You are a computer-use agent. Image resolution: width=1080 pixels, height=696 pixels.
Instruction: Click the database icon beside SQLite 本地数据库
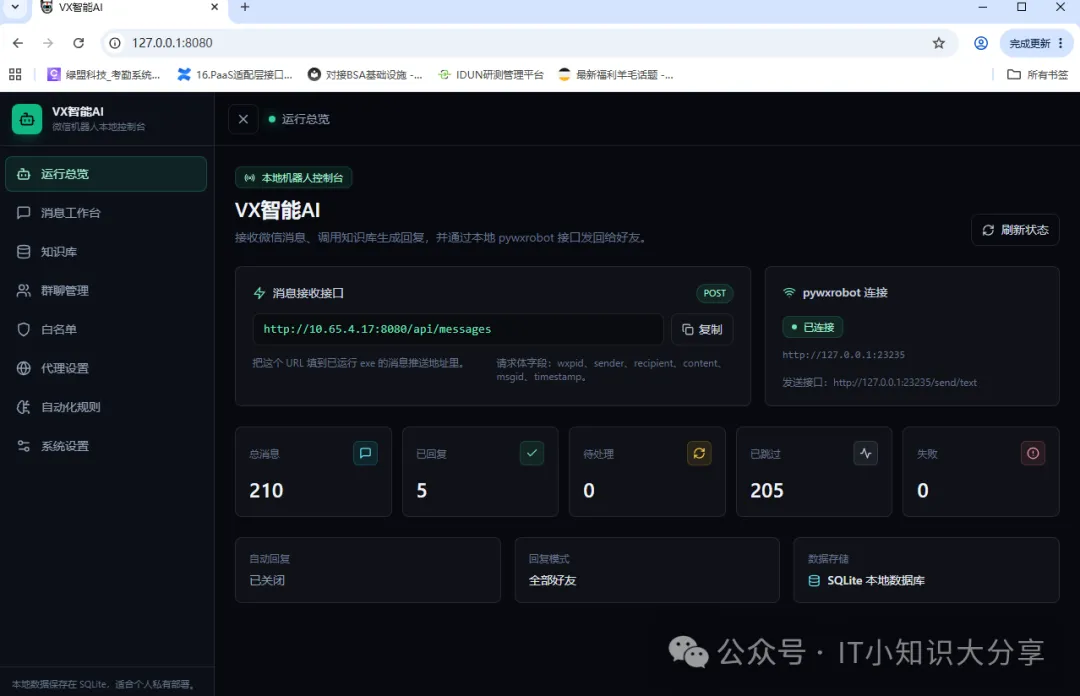[814, 581]
